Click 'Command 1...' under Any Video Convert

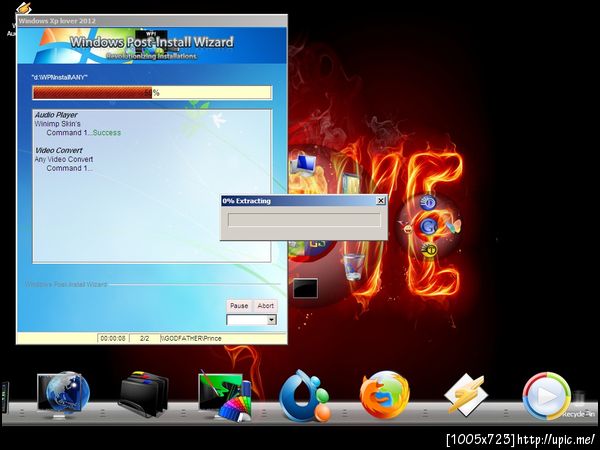[69, 168]
